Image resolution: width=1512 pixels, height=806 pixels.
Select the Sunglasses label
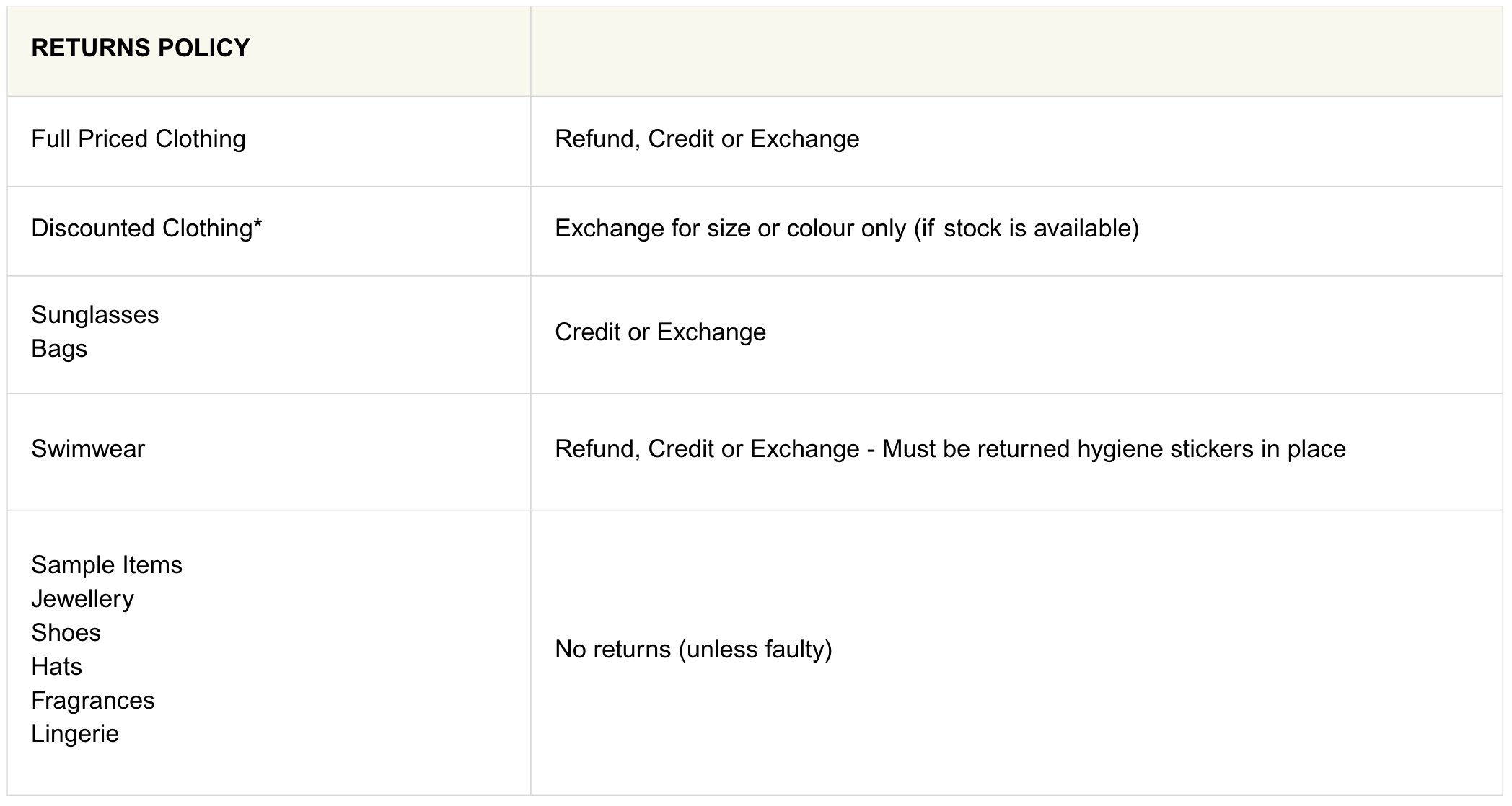click(95, 315)
